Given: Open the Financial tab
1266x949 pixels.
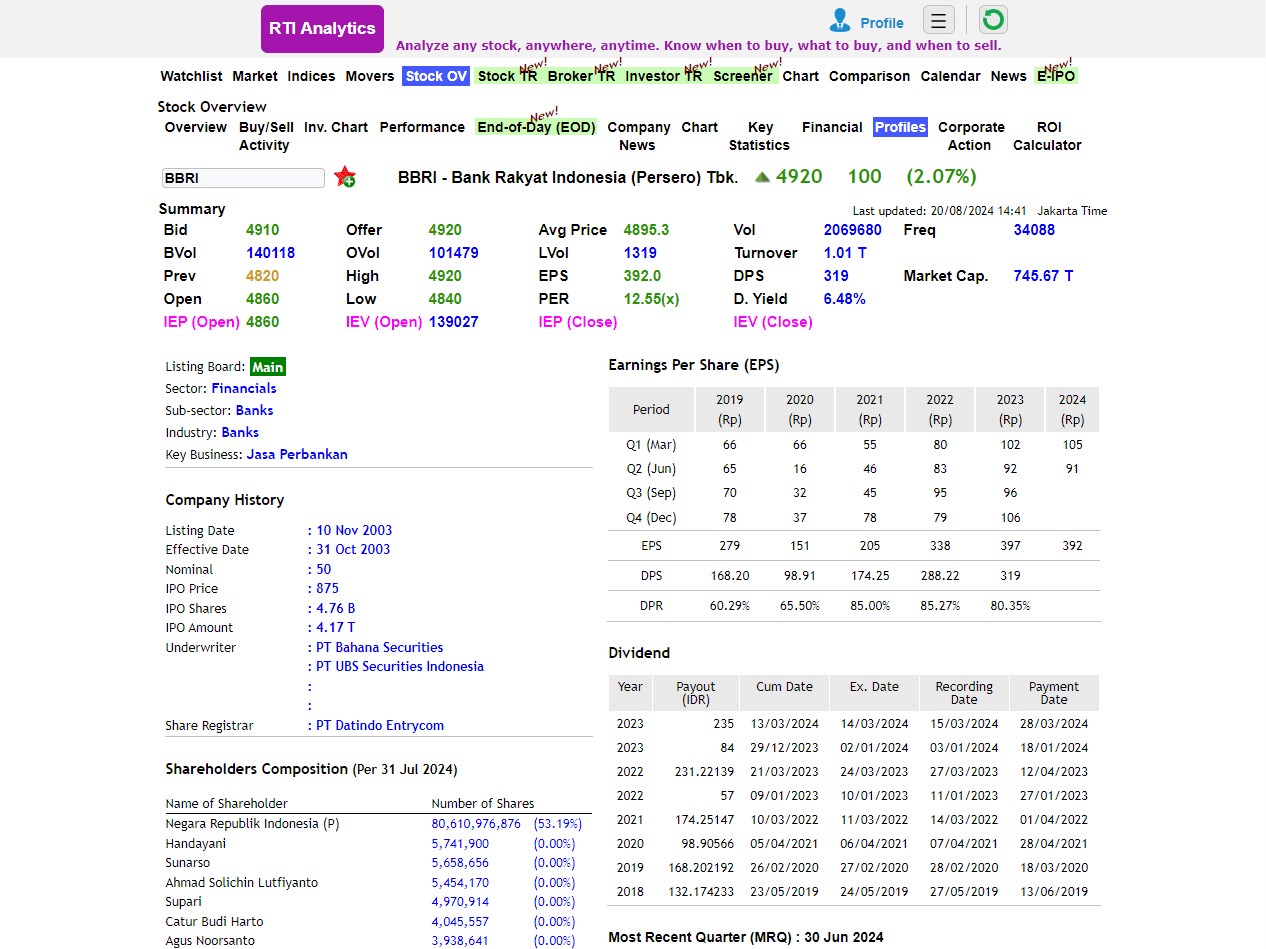Looking at the screenshot, I should coord(832,127).
